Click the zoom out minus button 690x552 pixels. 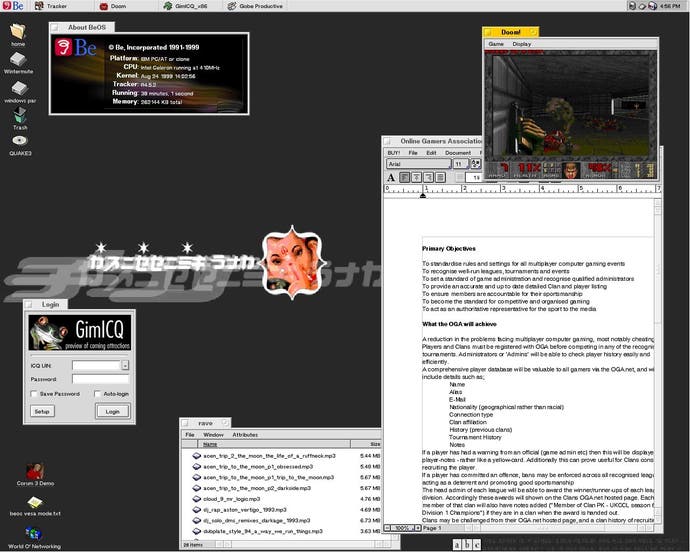pos(387,528)
